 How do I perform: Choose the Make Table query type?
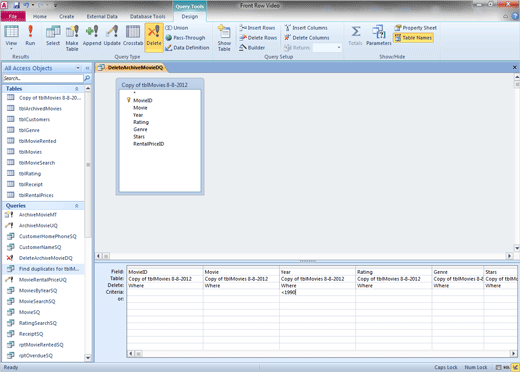(x=72, y=38)
